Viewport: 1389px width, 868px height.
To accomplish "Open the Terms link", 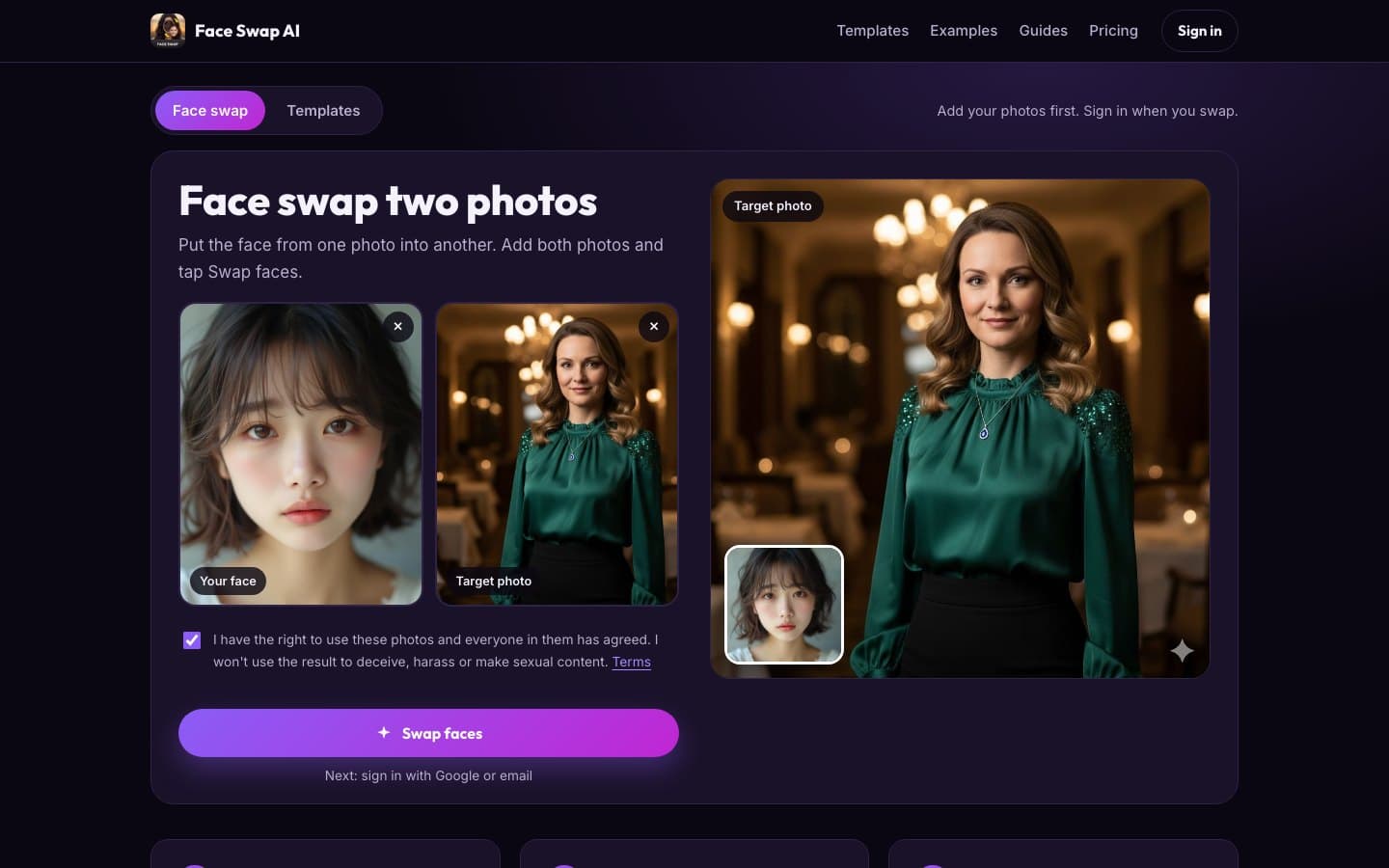I will pos(631,662).
